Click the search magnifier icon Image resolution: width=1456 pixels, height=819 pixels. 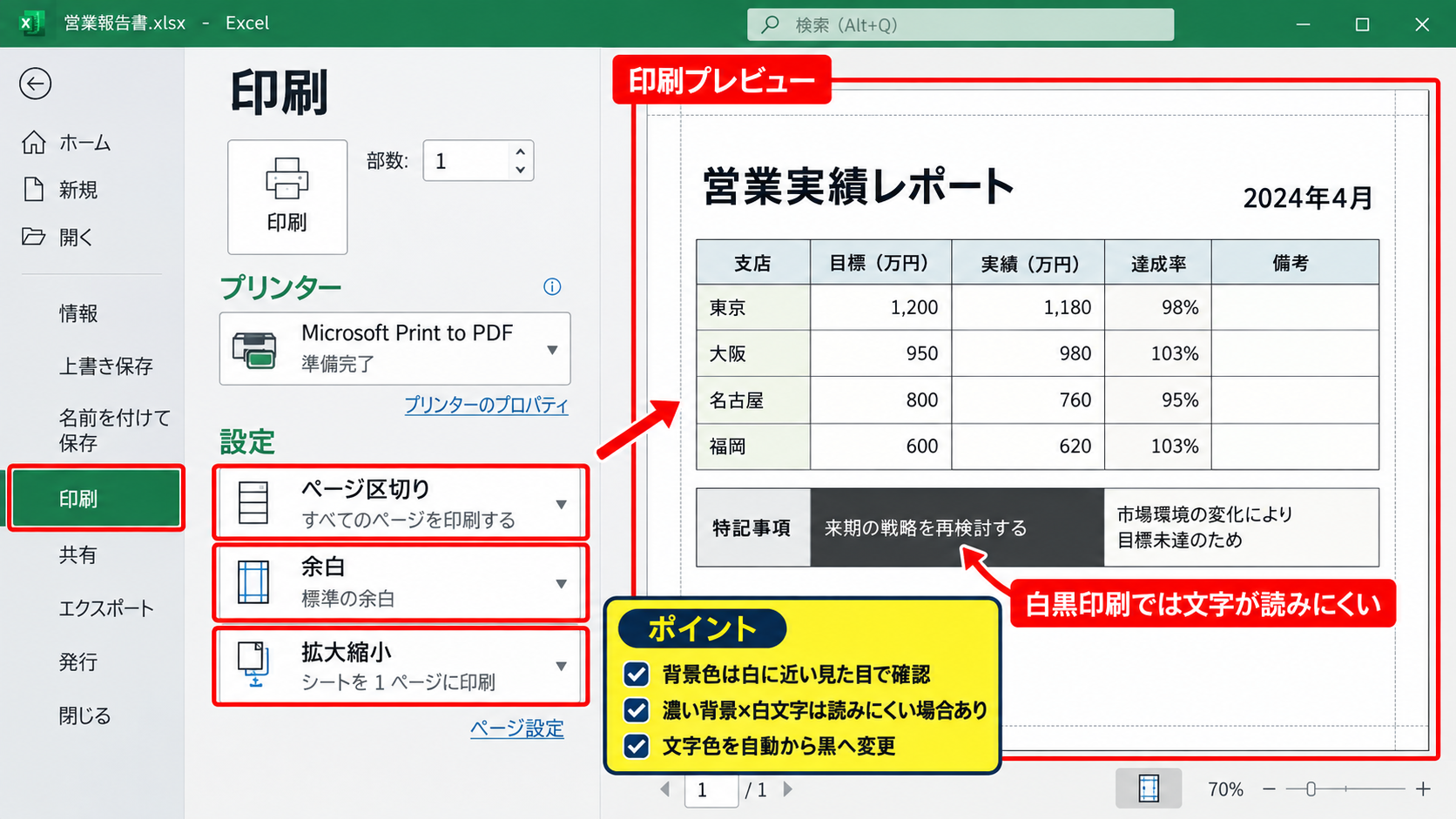(771, 25)
